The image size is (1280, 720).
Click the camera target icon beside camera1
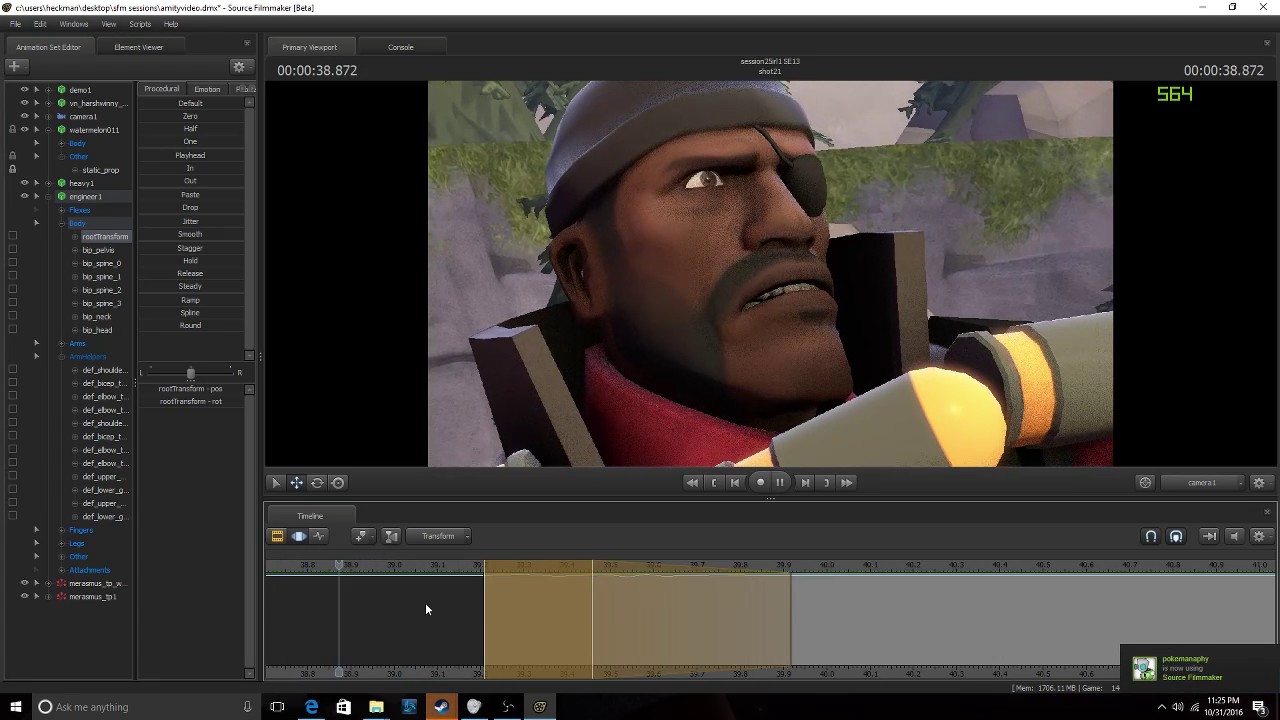coord(1145,483)
